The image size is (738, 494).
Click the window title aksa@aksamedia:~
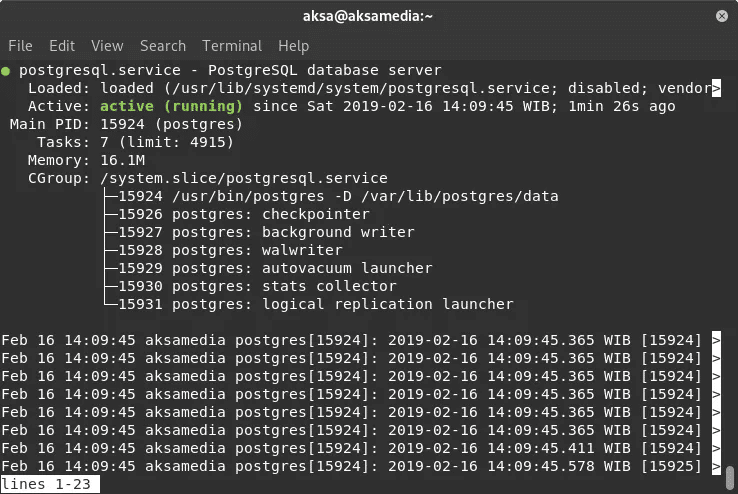(368, 16)
